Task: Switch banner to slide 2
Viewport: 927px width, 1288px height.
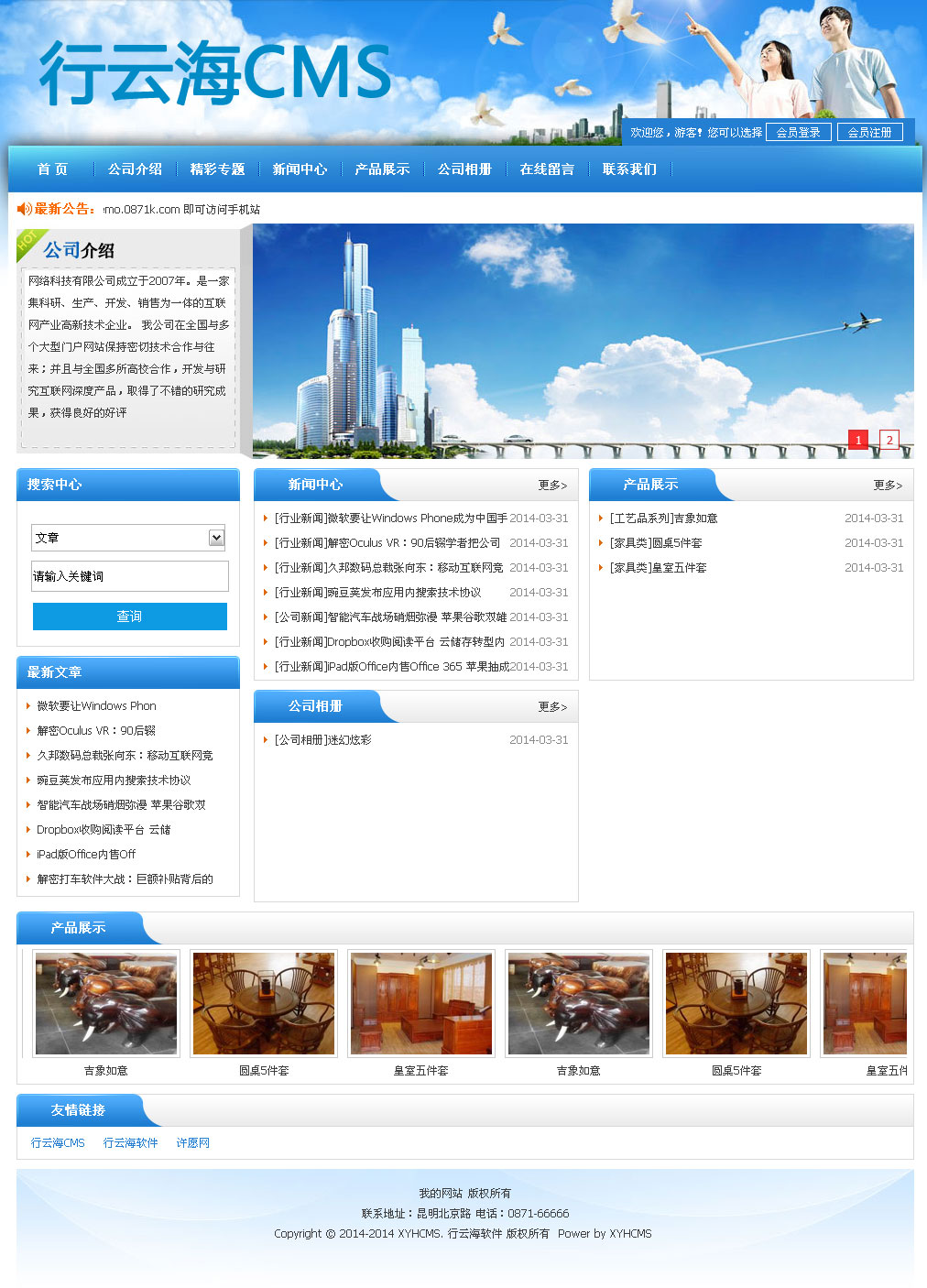Action: [x=889, y=440]
